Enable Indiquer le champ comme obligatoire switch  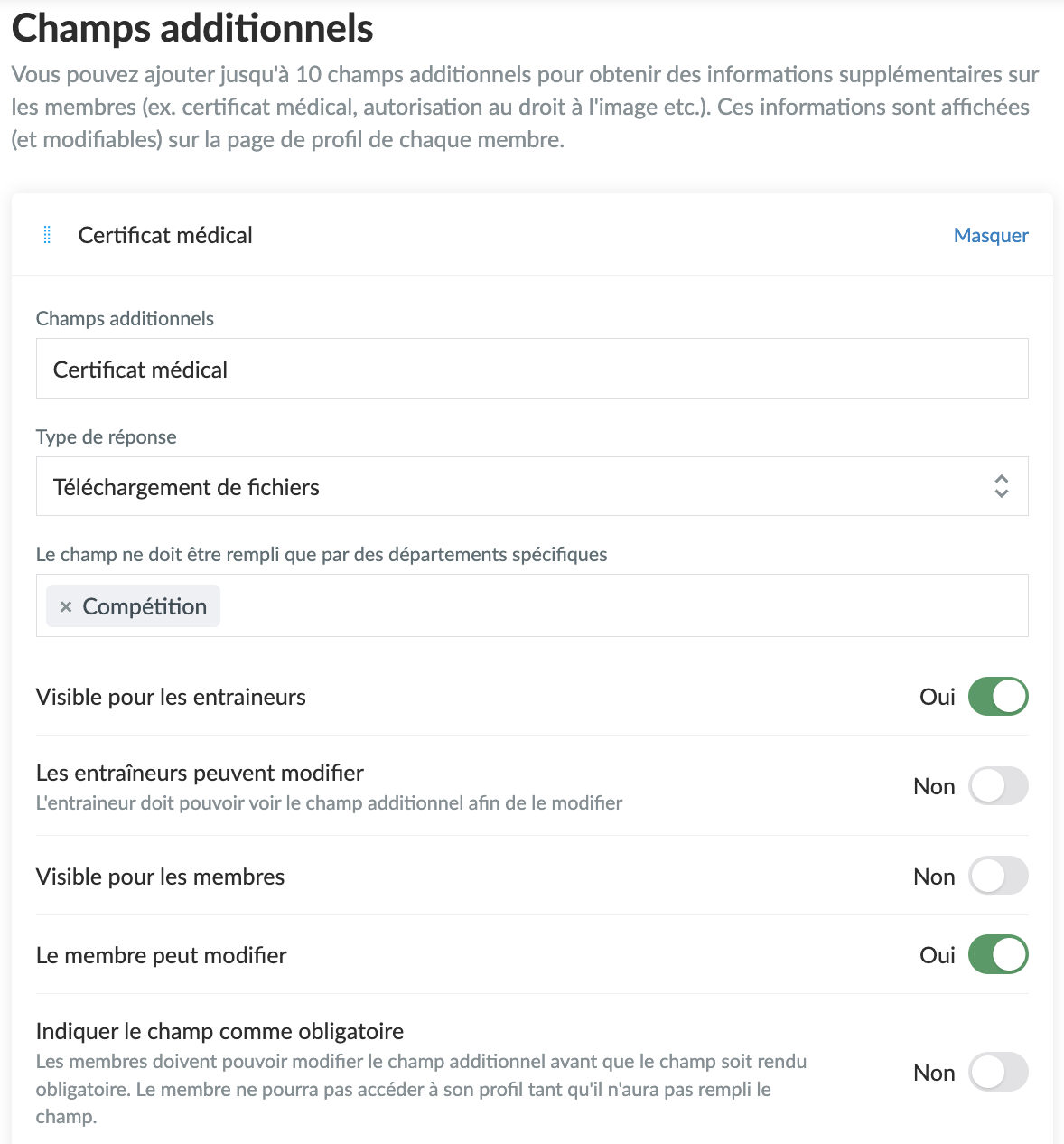998,1073
